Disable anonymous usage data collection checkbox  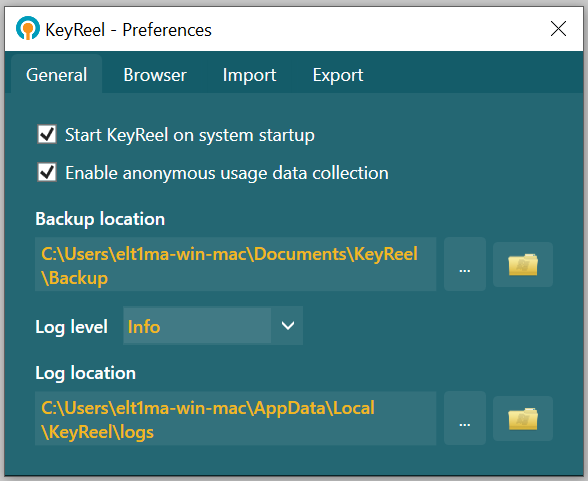click(47, 172)
